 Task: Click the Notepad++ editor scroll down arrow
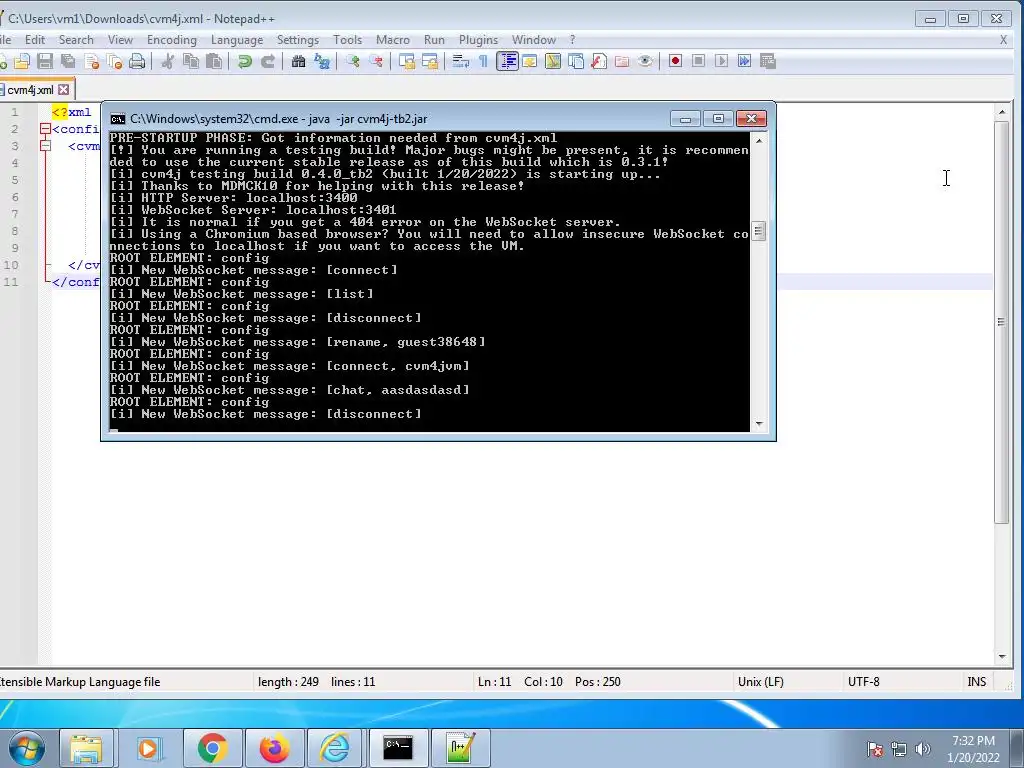pyautogui.click(x=1001, y=656)
